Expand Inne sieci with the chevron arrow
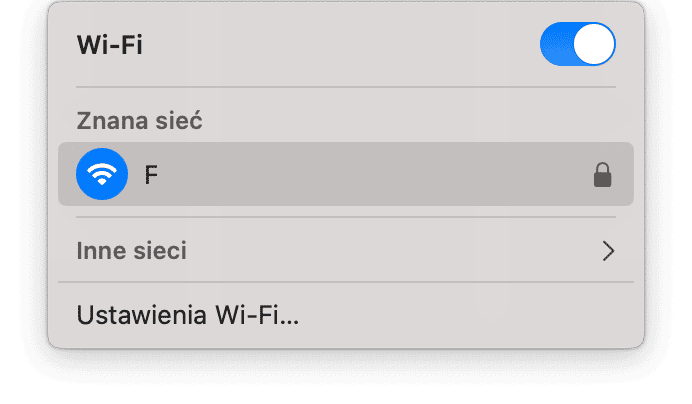Viewport: 692px width, 404px height. pyautogui.click(x=608, y=250)
